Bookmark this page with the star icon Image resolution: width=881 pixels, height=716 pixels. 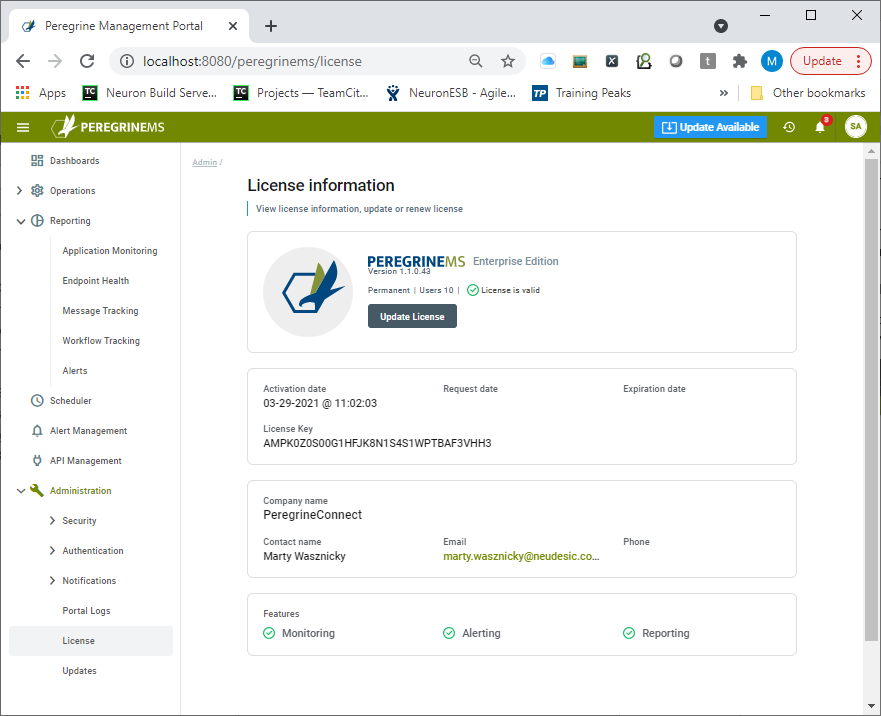click(508, 61)
